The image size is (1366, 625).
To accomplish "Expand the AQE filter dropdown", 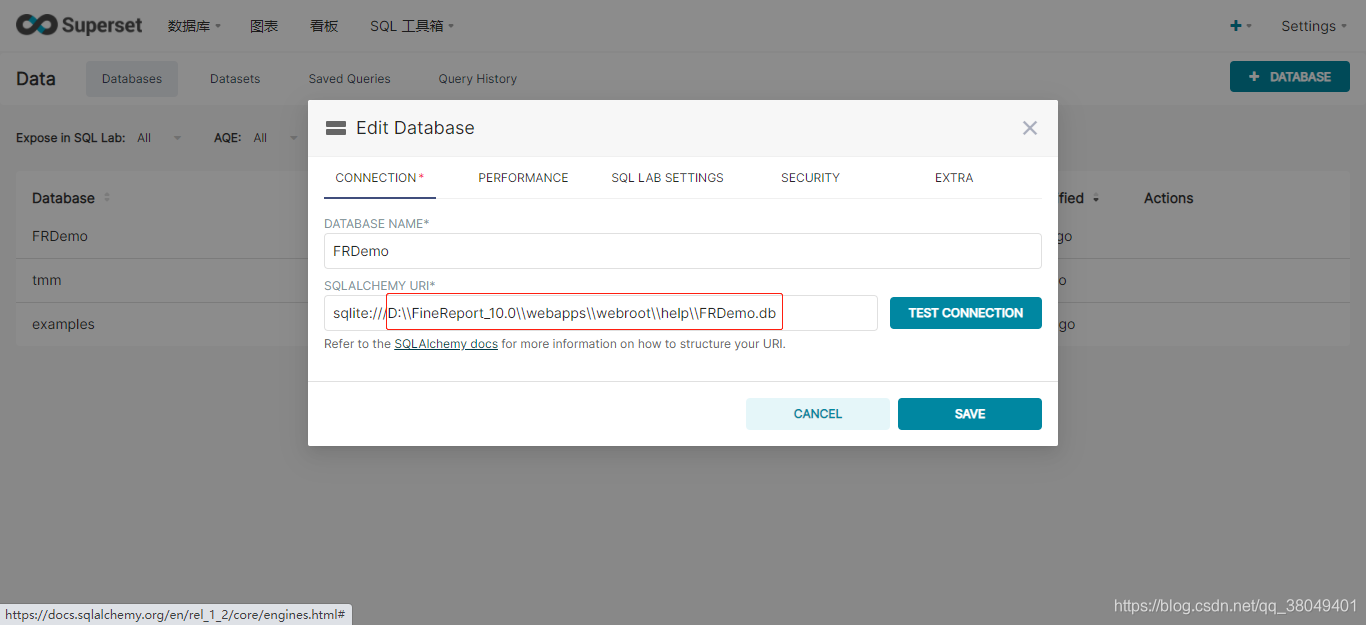I will (x=275, y=138).
